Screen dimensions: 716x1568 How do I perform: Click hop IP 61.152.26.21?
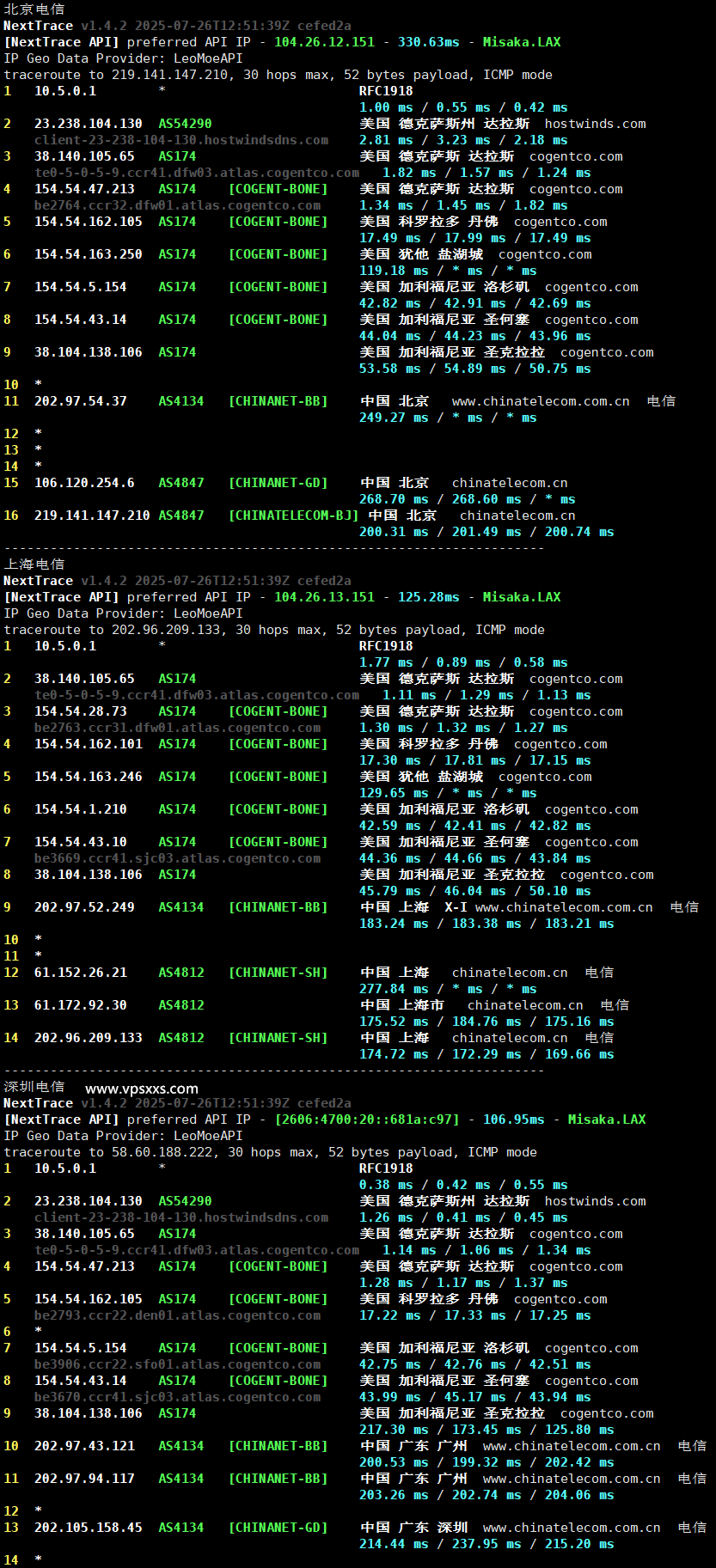81,973
